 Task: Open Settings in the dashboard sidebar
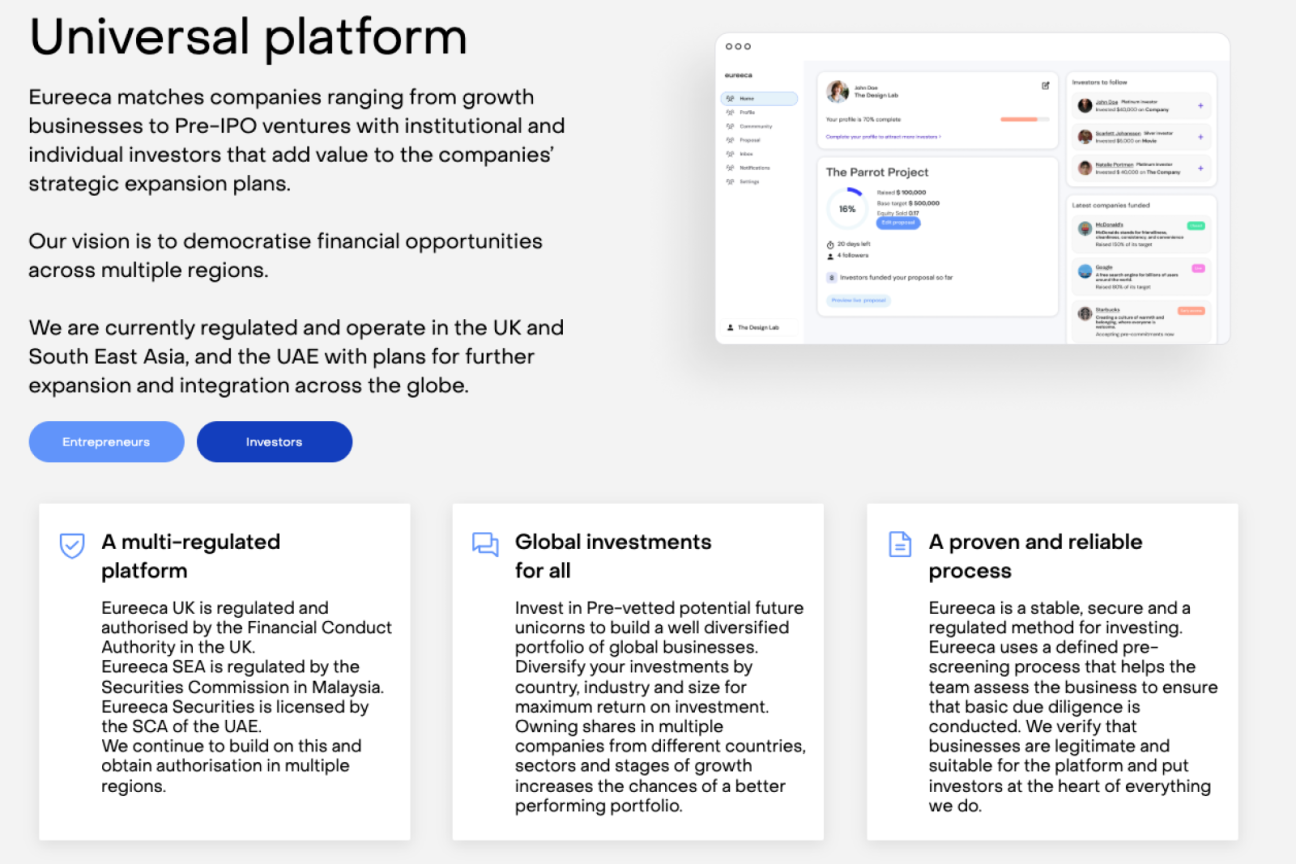click(x=749, y=182)
